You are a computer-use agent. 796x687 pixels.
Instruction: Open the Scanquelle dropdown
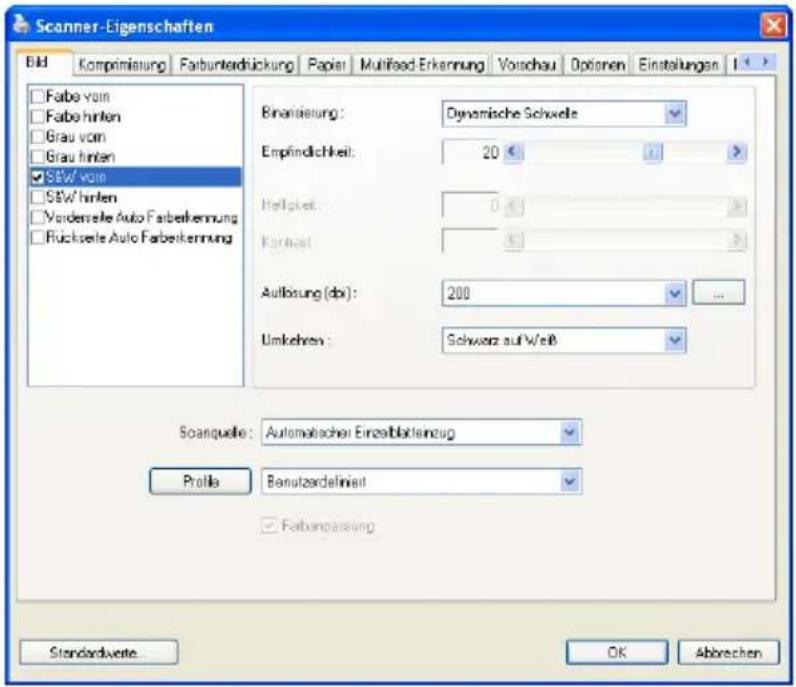click(570, 433)
